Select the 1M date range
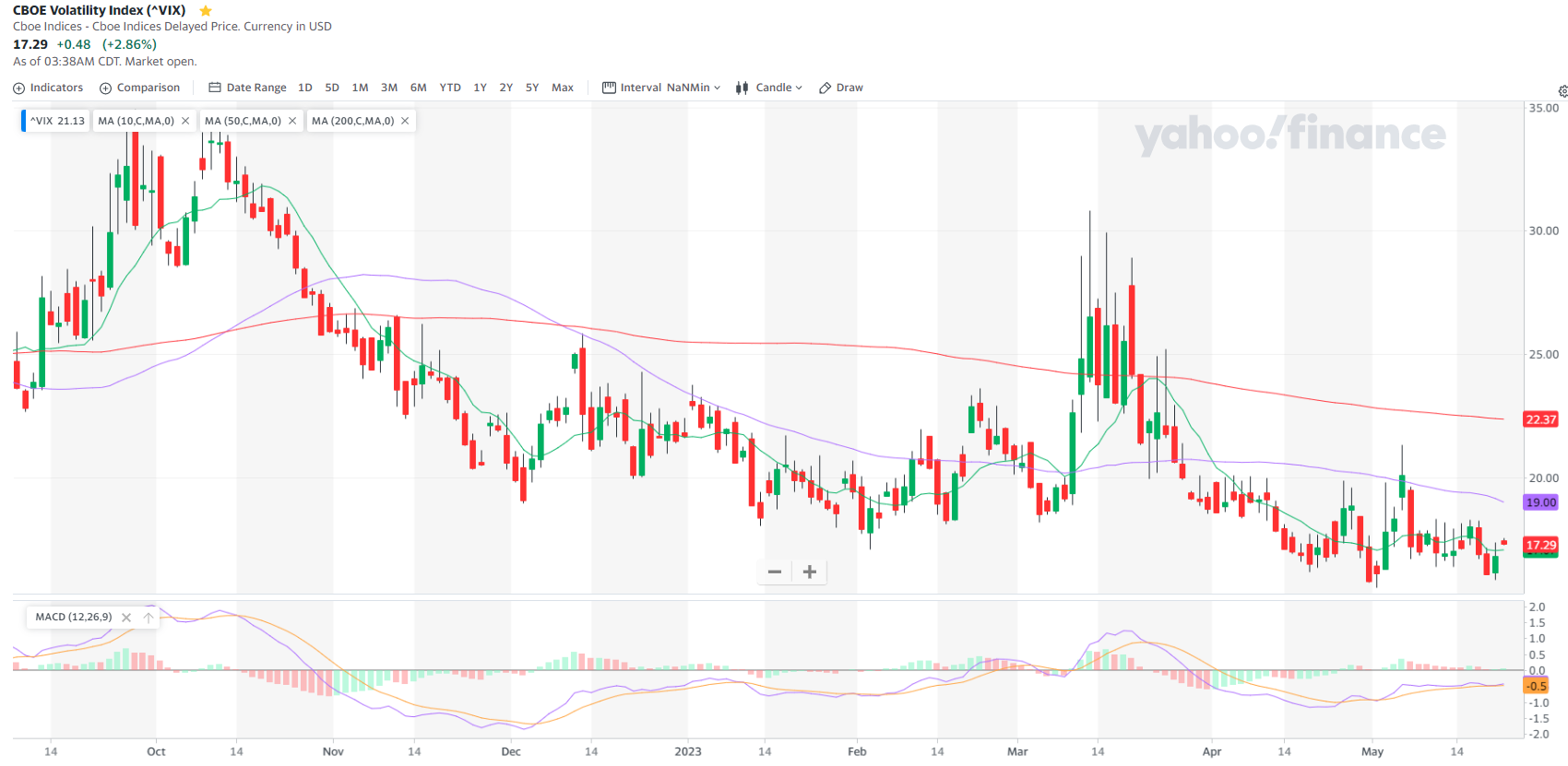Viewport: 1568px width, 766px height. click(360, 88)
